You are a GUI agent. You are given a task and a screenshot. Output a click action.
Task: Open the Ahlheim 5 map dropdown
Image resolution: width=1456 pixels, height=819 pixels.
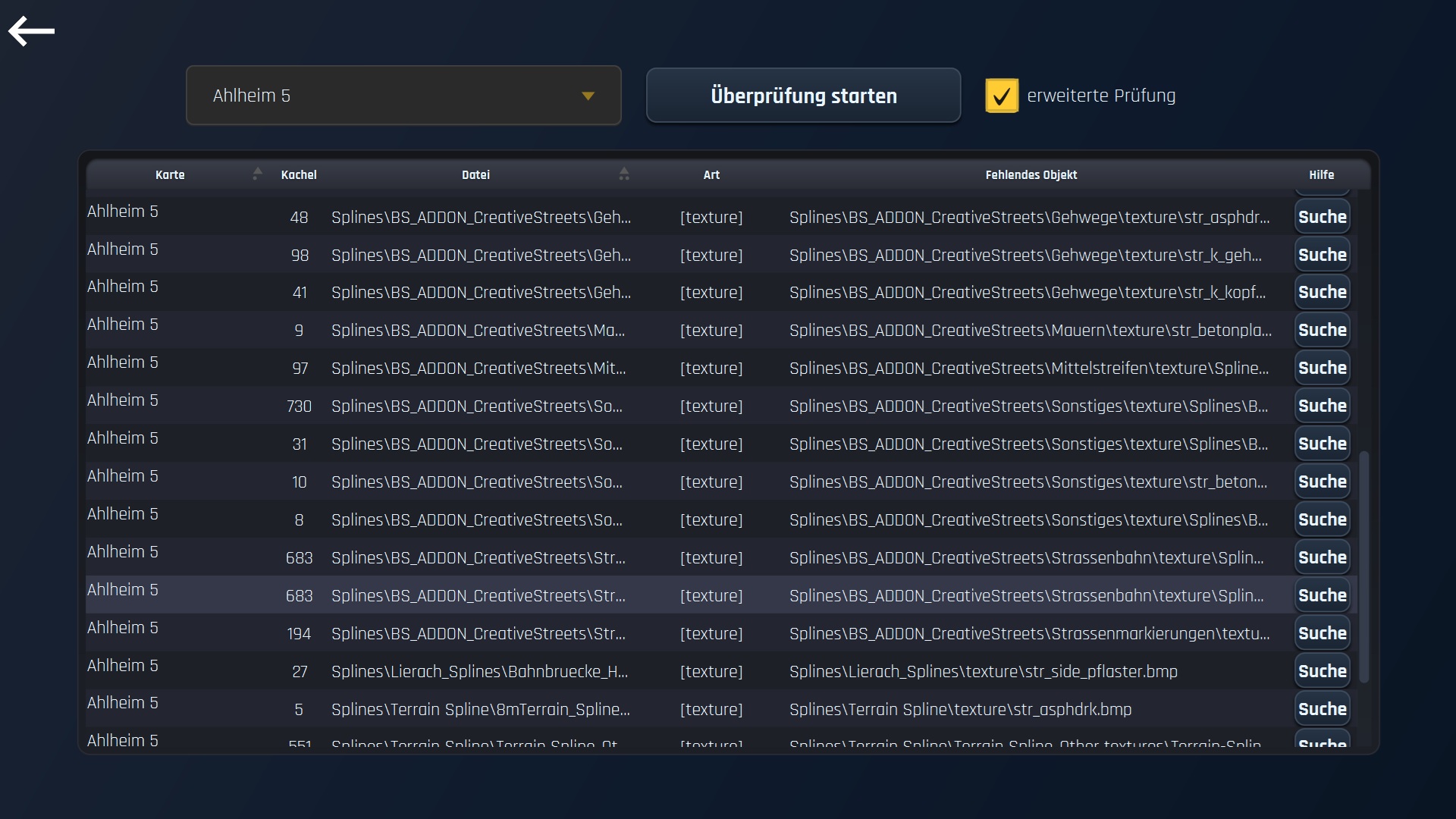click(x=403, y=96)
